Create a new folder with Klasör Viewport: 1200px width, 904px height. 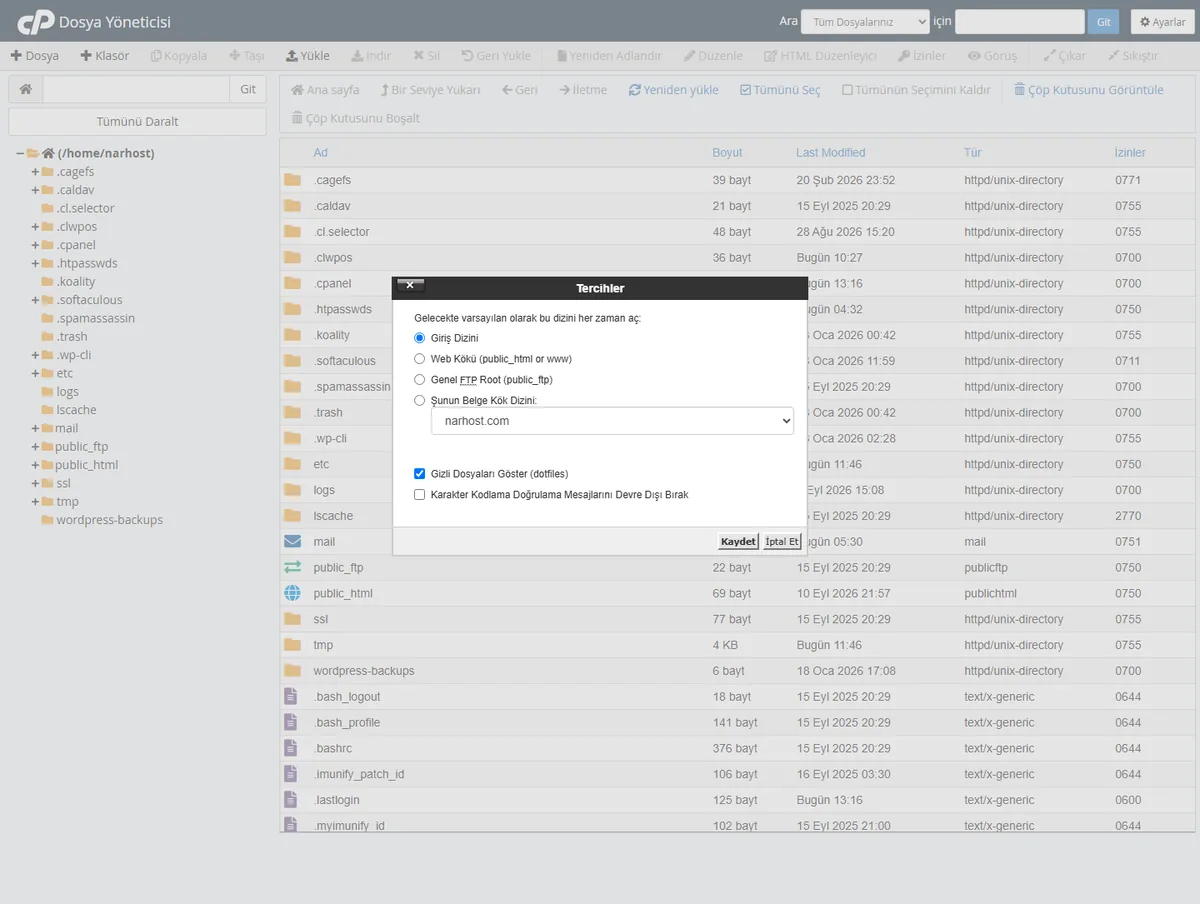tap(105, 56)
